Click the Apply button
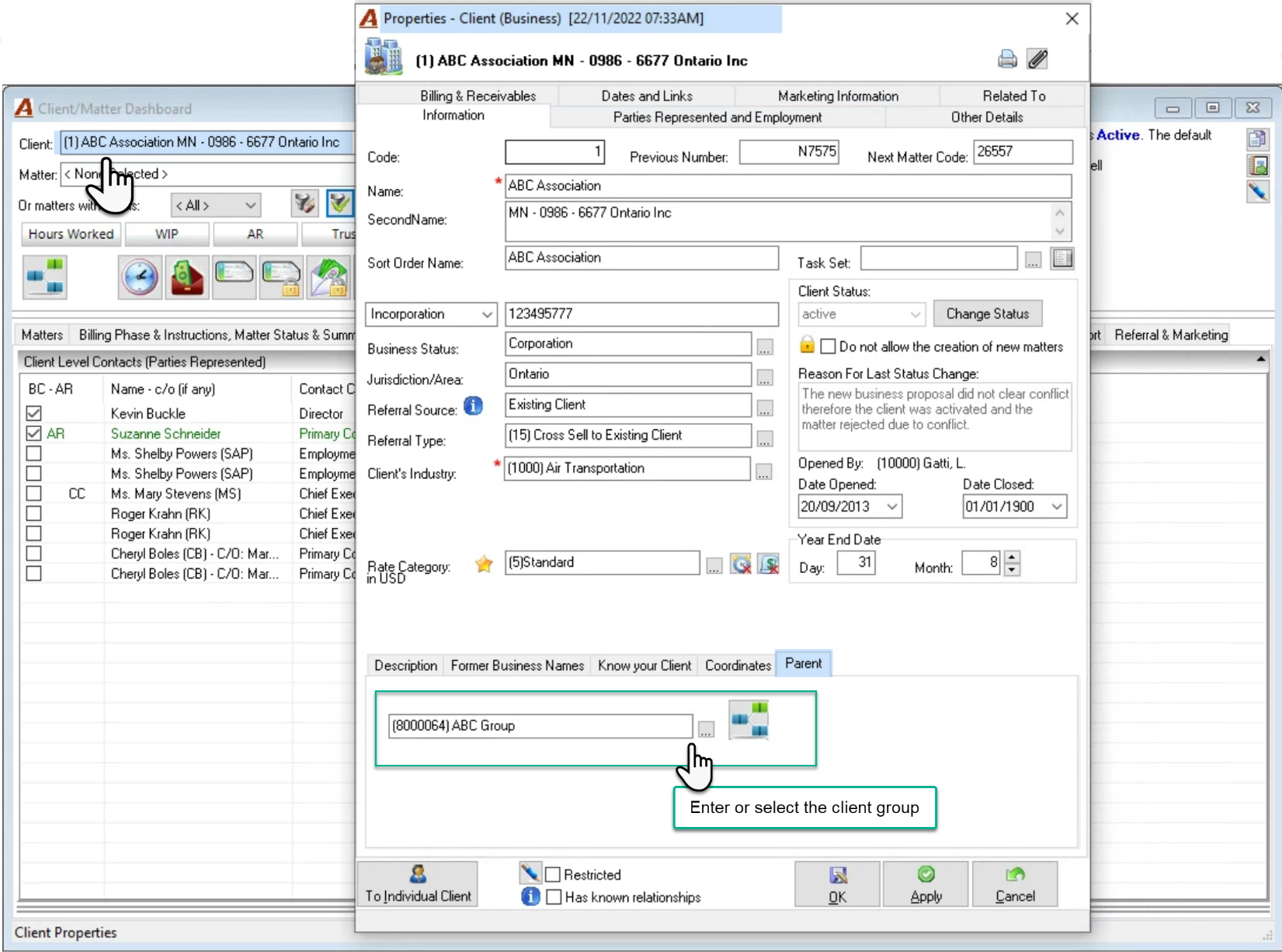1282x952 pixels. coord(926,884)
